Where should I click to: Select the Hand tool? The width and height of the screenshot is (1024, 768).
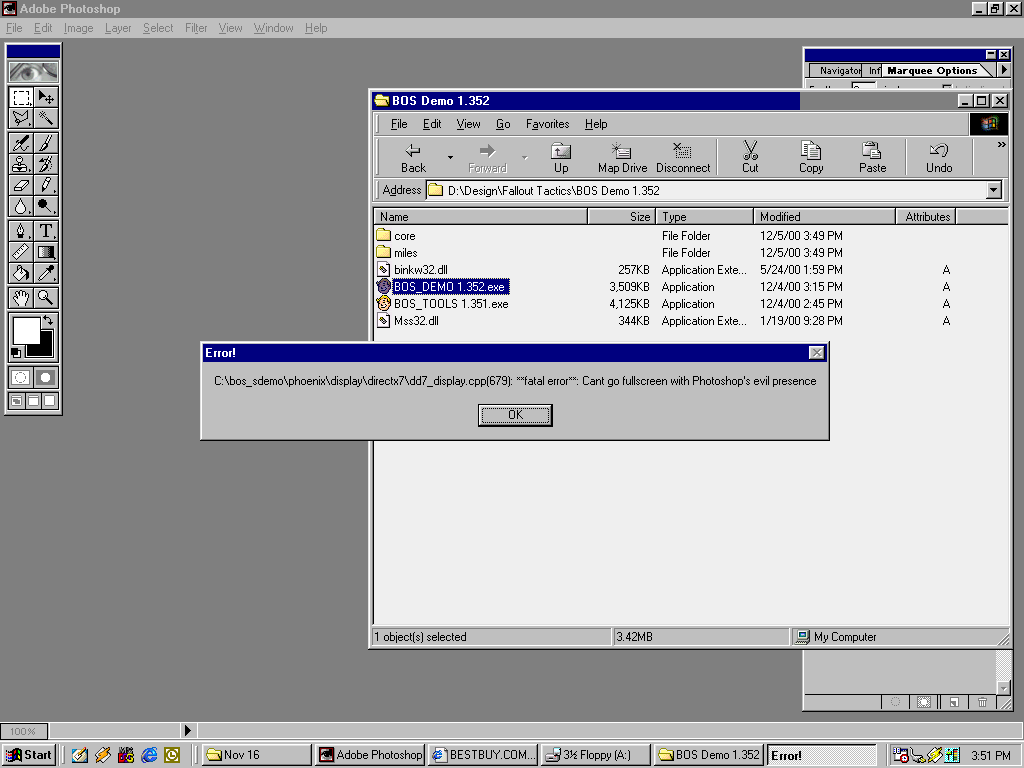click(22, 298)
